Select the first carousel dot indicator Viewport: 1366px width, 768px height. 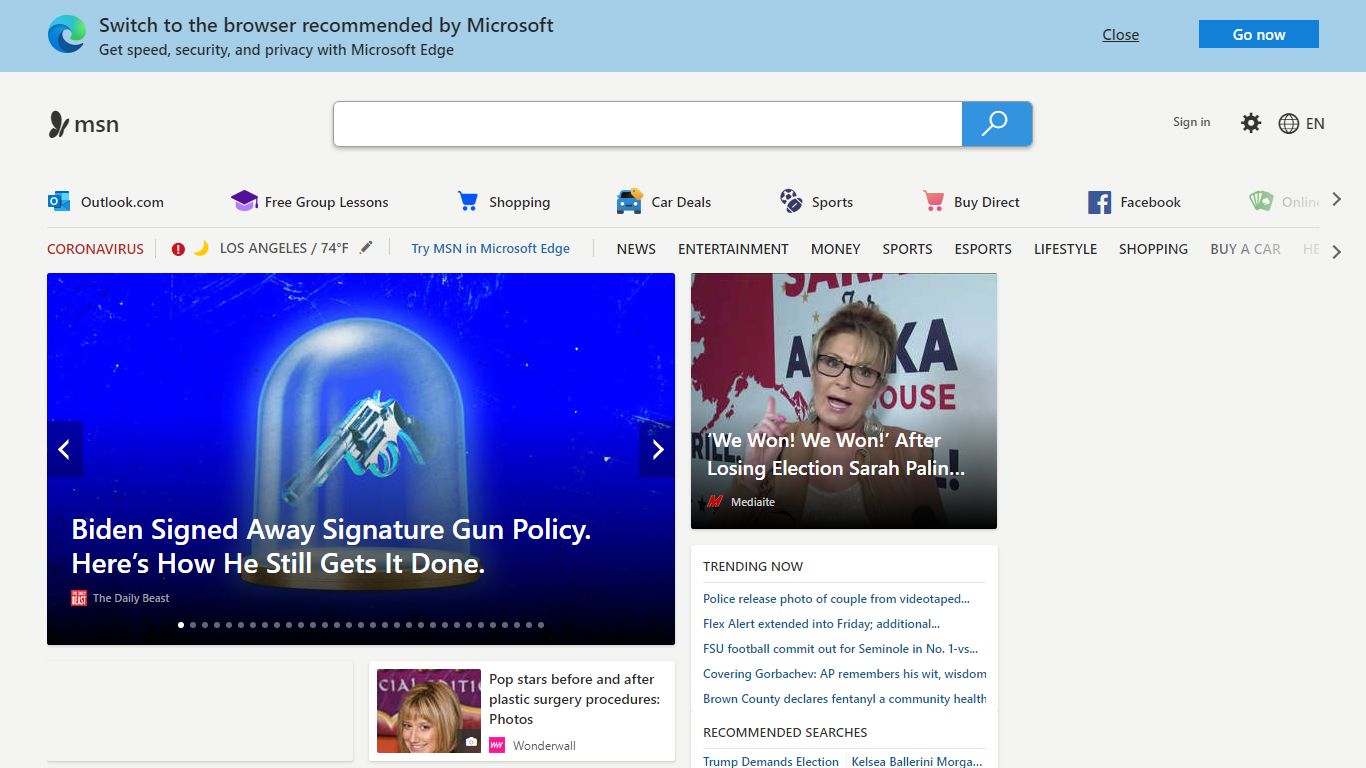pyautogui.click(x=181, y=625)
